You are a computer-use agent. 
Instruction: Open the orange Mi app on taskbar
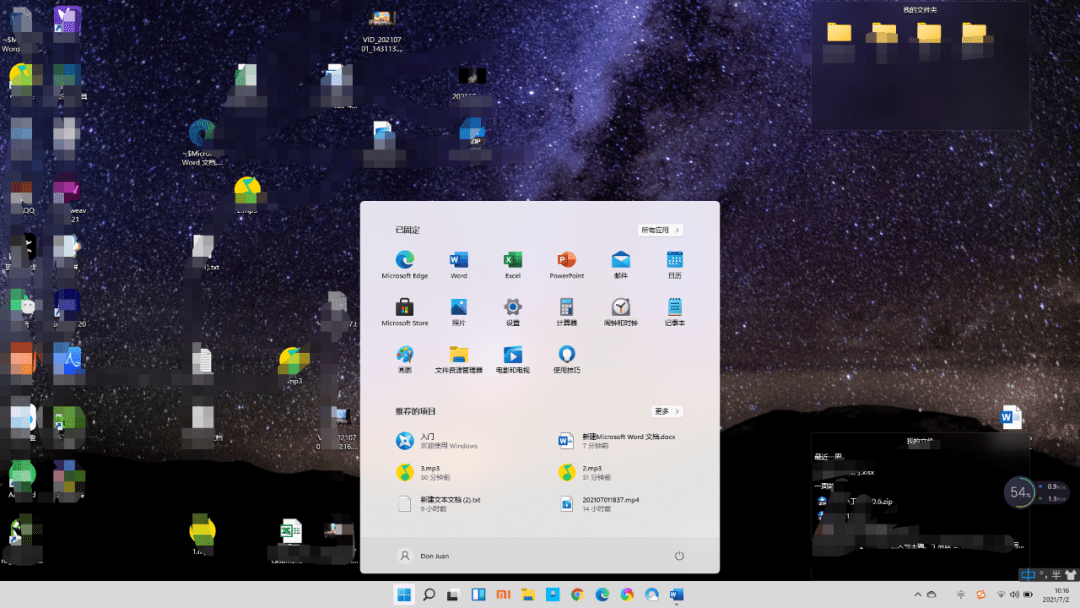click(x=503, y=595)
